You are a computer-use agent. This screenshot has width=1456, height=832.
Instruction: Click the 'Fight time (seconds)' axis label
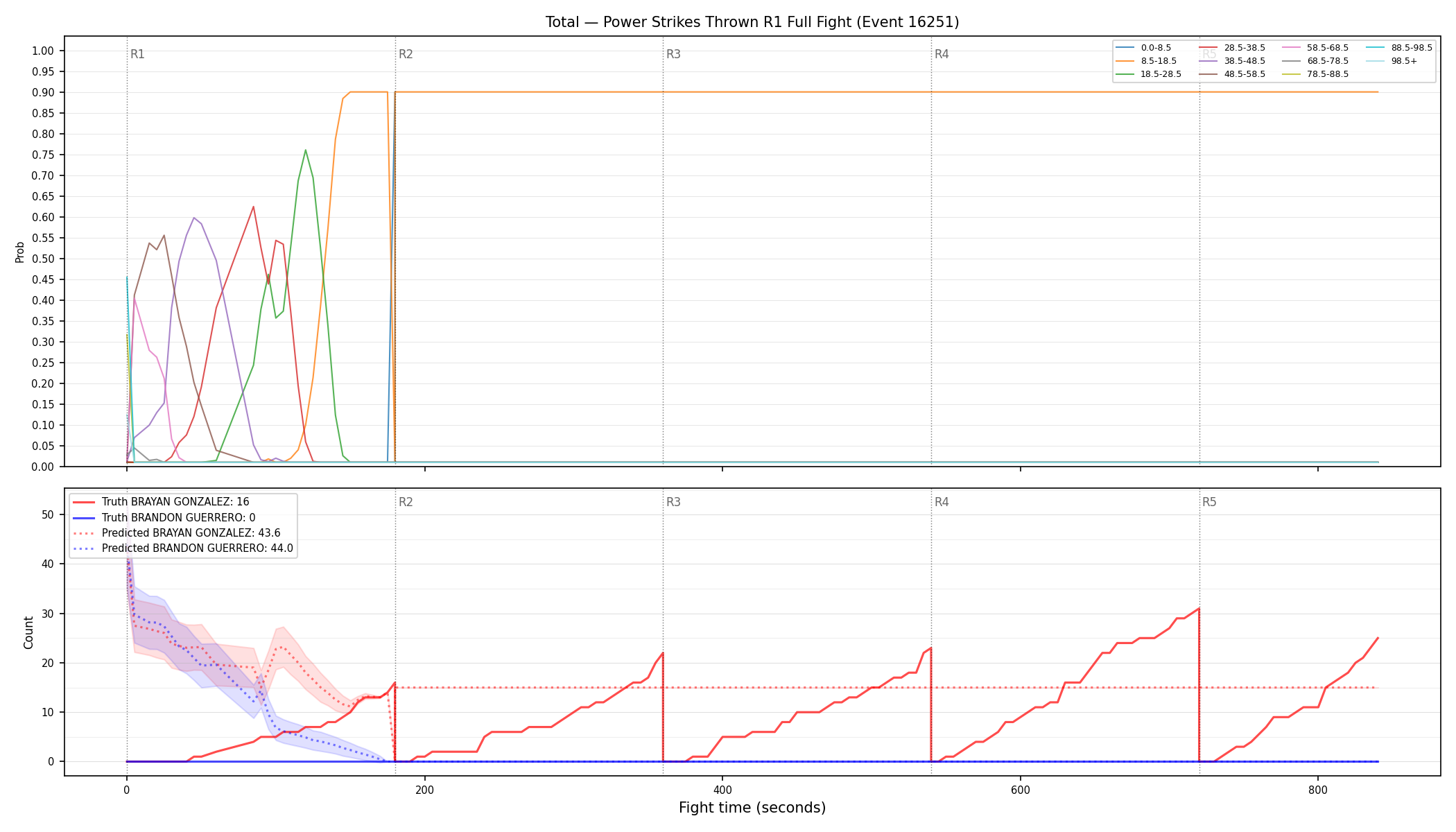coord(752,808)
